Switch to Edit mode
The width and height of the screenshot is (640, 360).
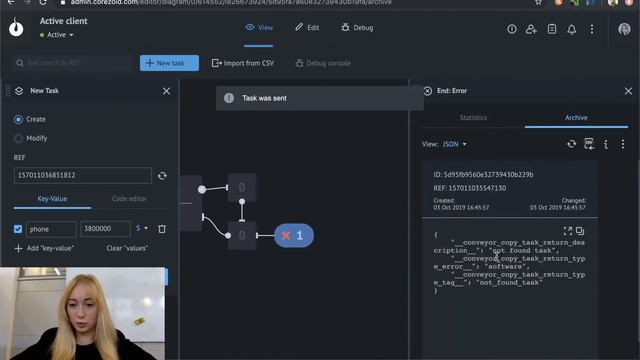click(307, 27)
